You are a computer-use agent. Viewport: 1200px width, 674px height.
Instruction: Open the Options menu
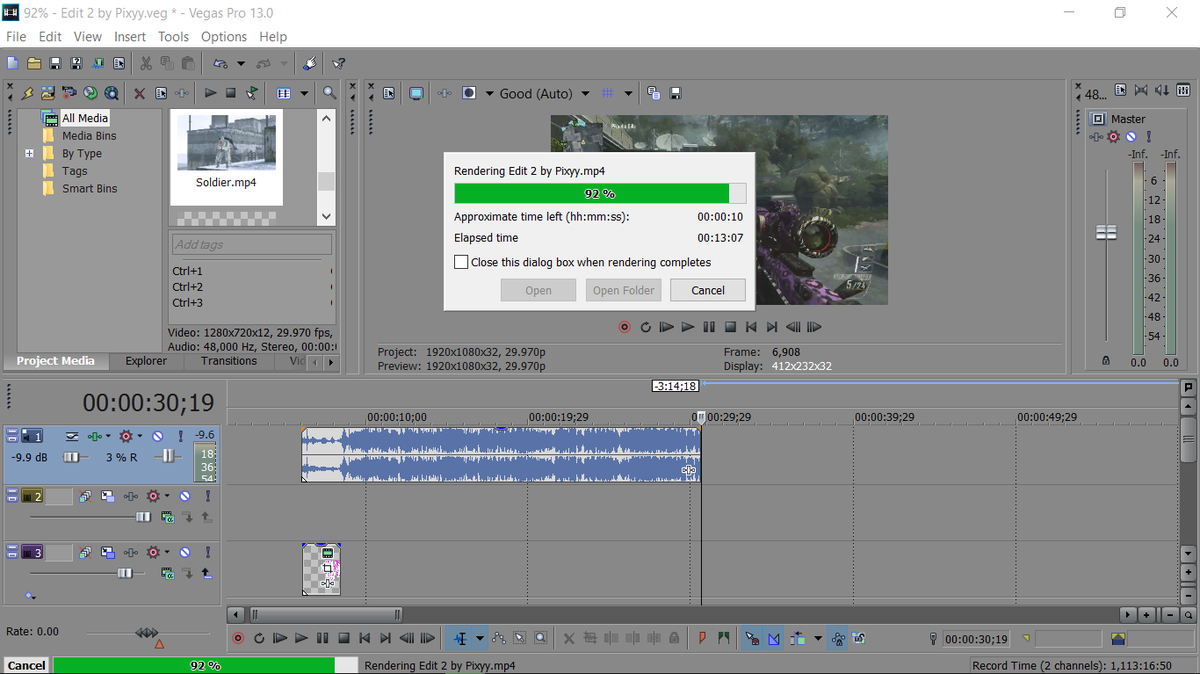(224, 36)
